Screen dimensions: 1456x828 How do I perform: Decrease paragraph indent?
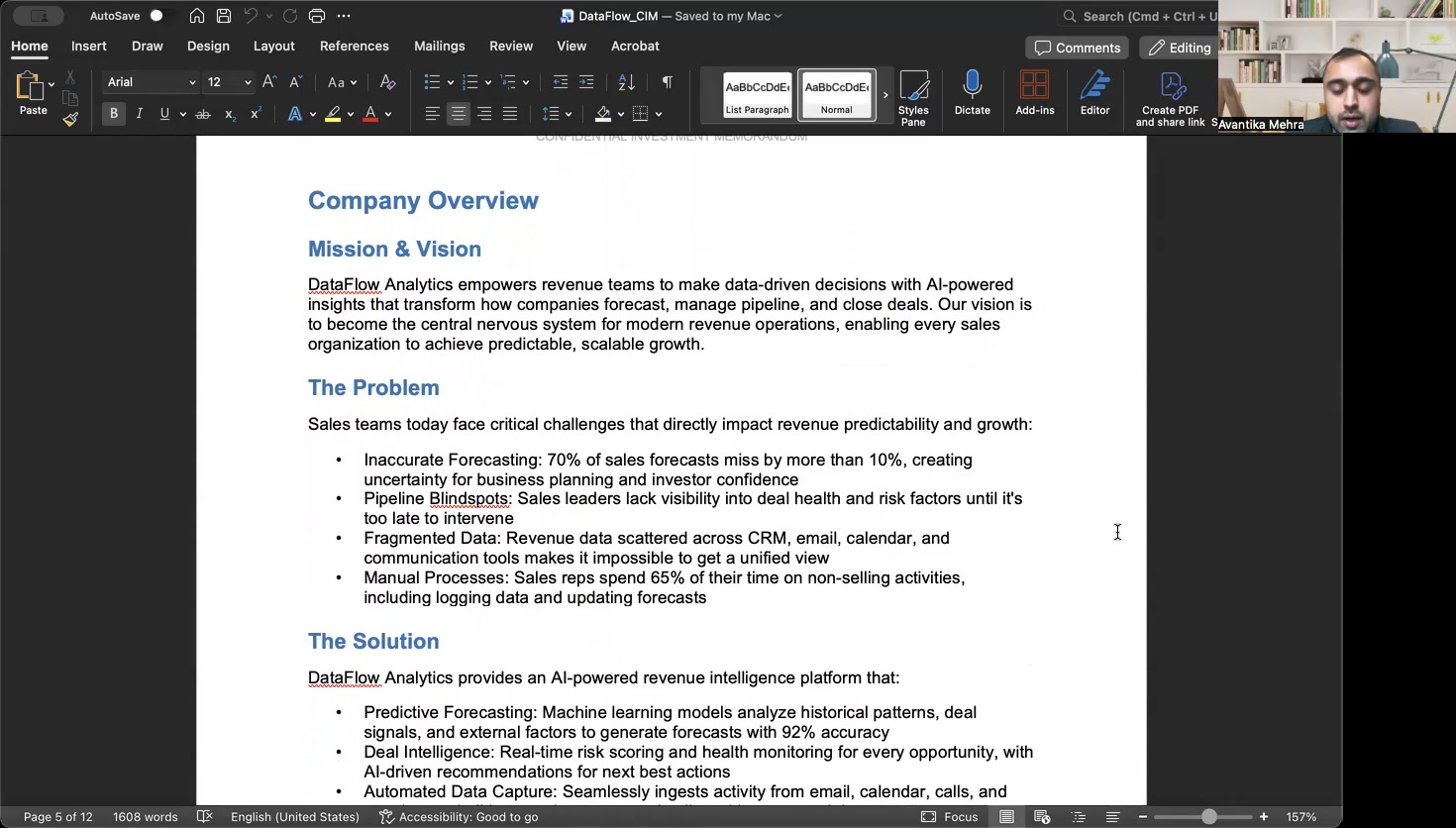[560, 82]
